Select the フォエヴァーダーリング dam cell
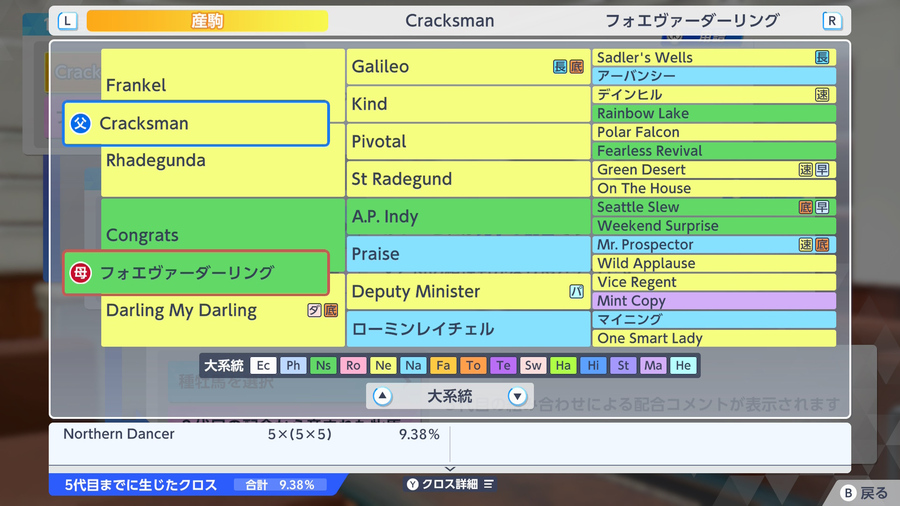This screenshot has width=900, height=506. (x=196, y=273)
